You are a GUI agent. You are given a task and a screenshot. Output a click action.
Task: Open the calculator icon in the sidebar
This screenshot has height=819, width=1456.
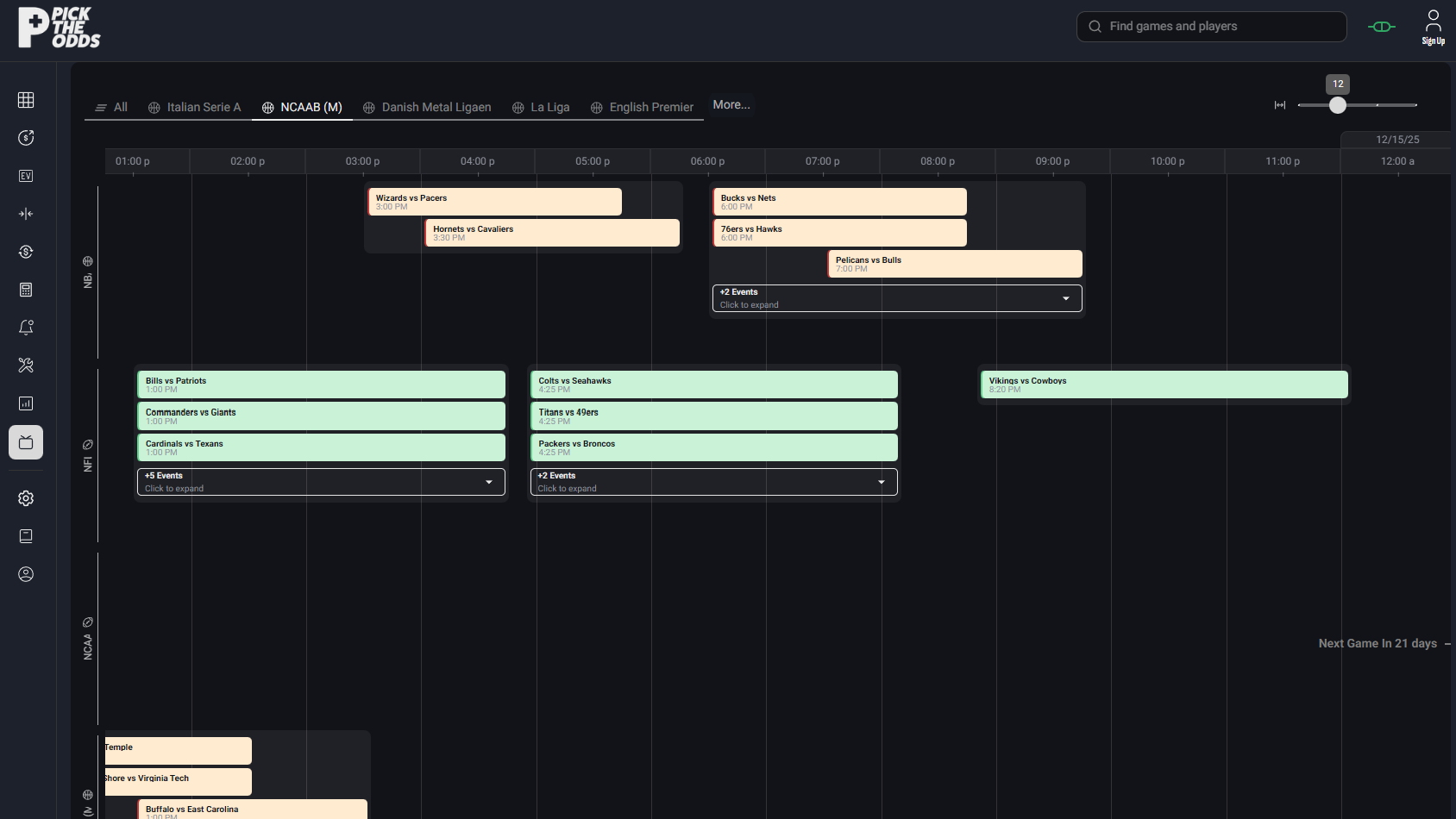click(x=26, y=290)
